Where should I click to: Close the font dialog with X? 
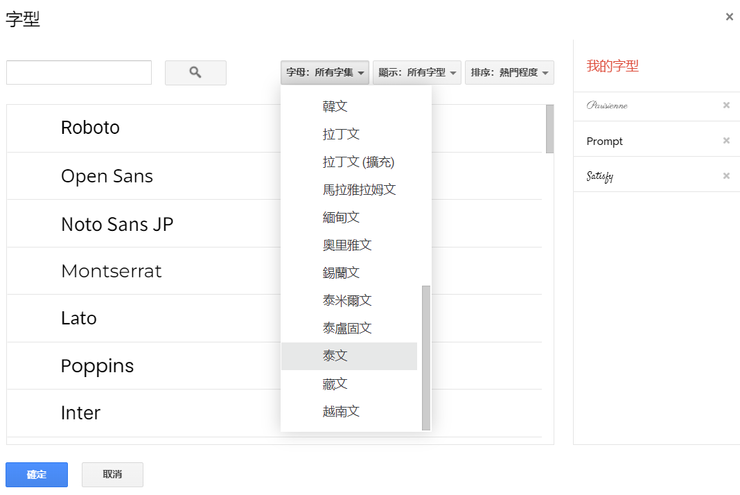coord(729,17)
